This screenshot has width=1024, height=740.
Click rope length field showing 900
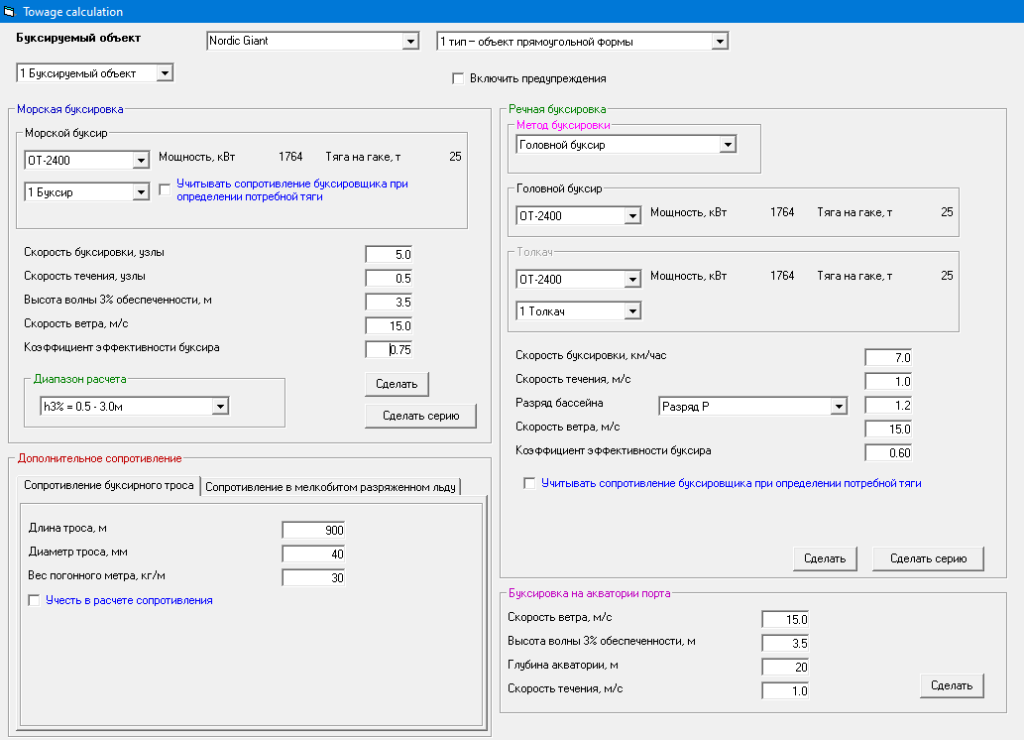[313, 530]
